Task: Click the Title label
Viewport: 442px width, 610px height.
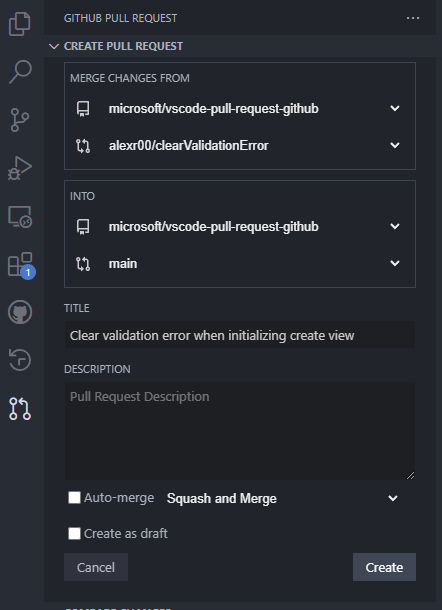Action: tap(77, 308)
